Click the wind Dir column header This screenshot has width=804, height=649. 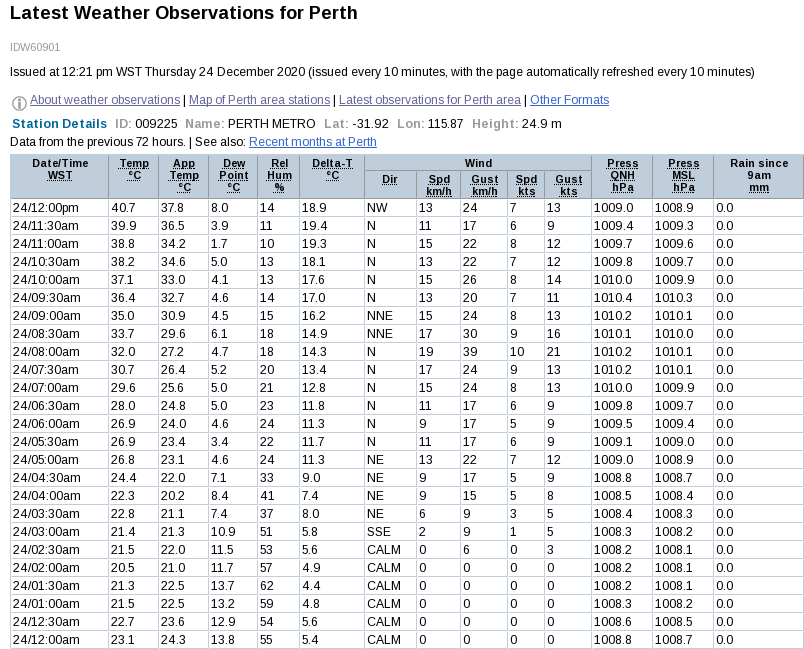point(389,178)
